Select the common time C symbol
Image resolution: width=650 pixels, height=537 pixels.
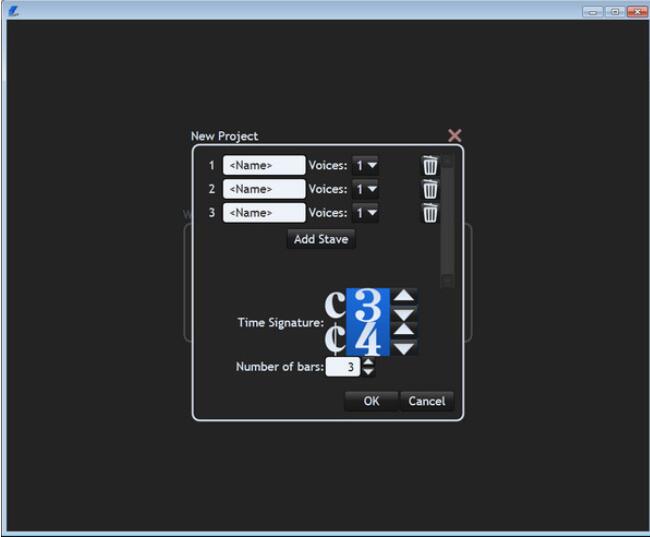pos(335,305)
